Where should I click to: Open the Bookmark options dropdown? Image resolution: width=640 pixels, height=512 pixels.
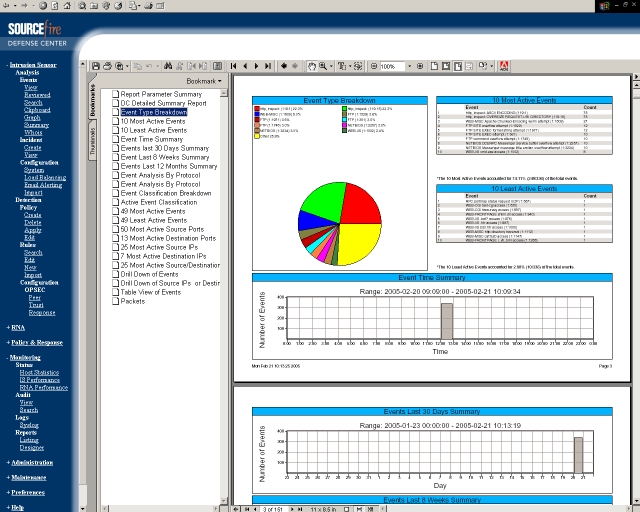click(204, 81)
